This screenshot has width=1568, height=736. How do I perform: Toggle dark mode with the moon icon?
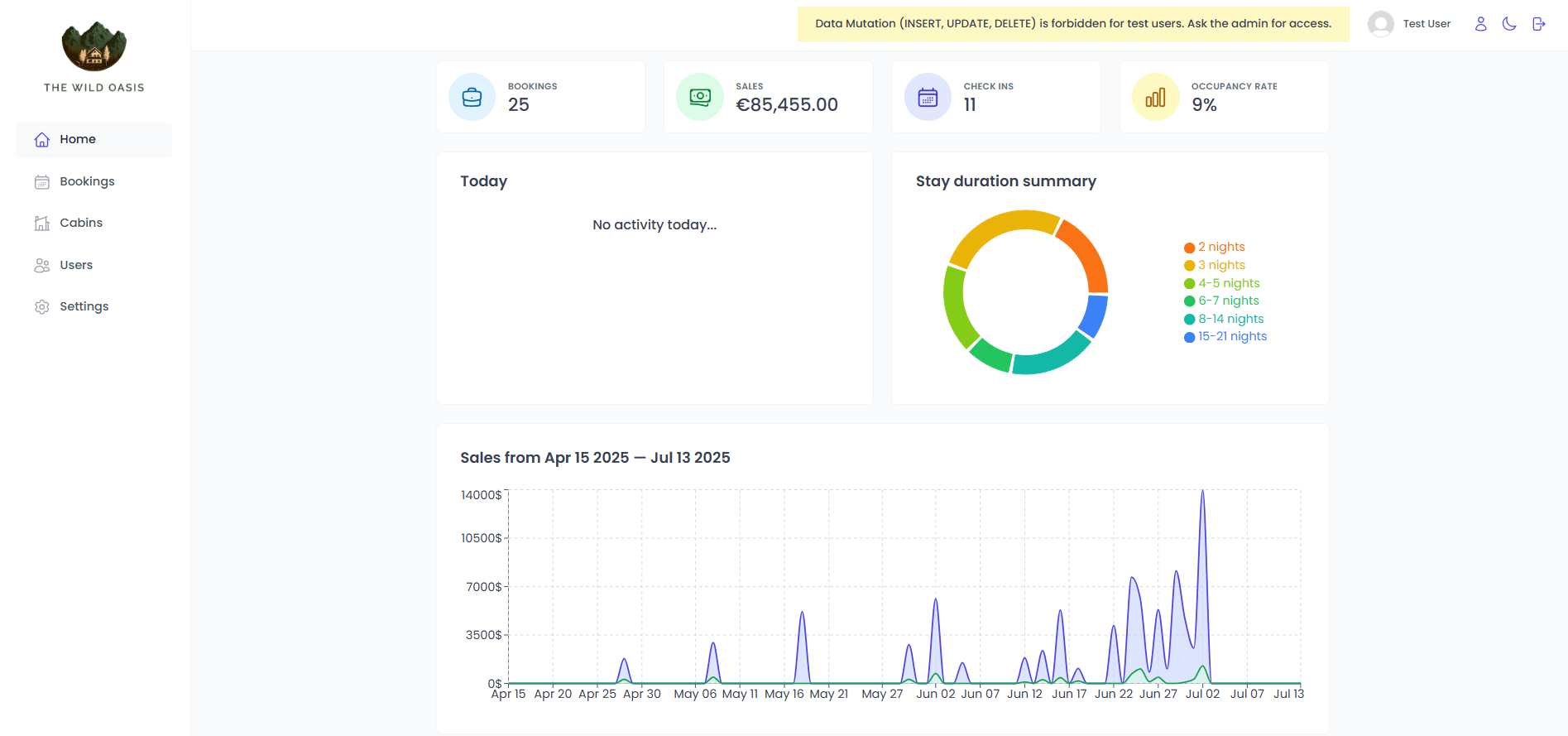tap(1509, 24)
